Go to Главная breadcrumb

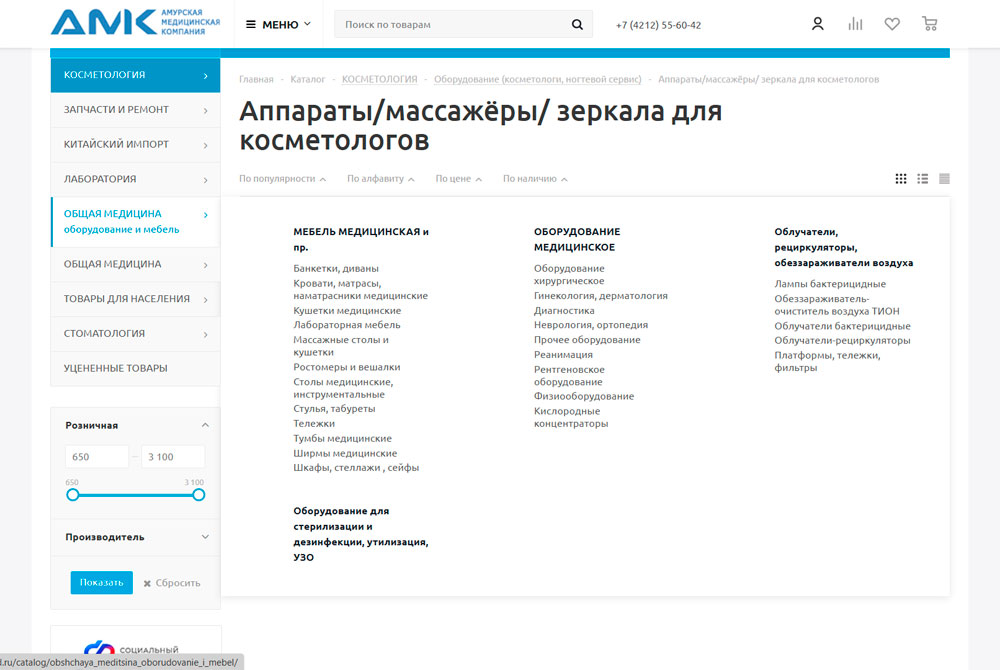(256, 79)
